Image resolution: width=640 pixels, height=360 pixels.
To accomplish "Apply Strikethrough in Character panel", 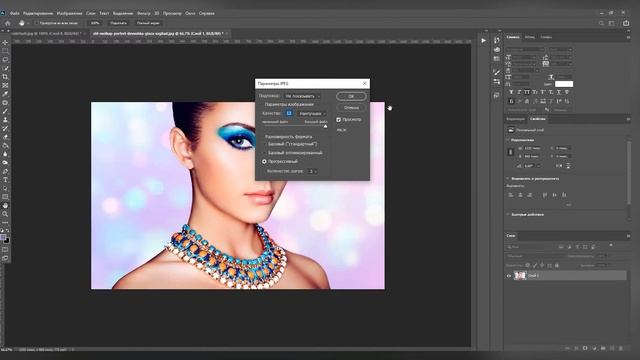I will click(567, 92).
